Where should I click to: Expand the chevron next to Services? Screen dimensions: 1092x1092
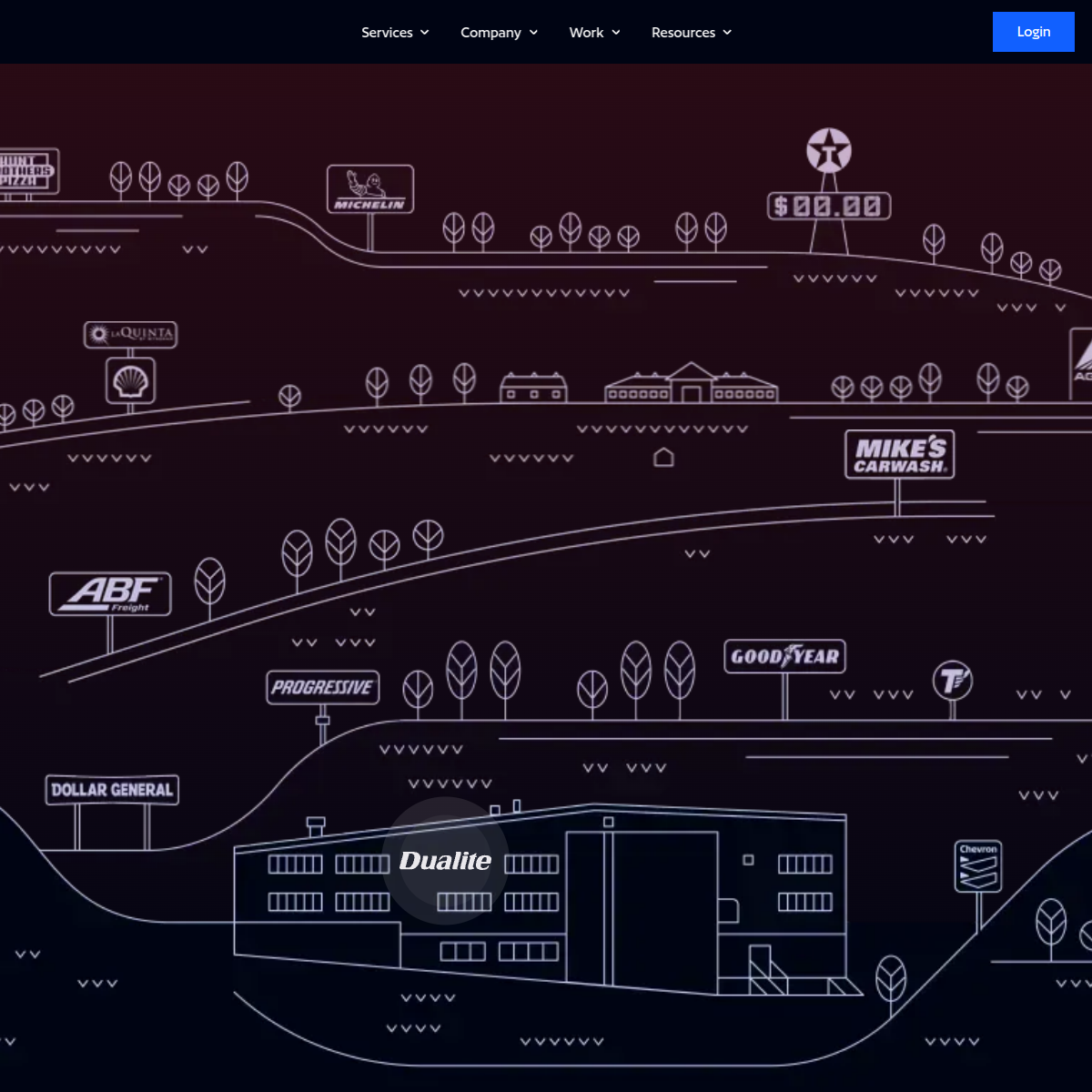pos(424,32)
